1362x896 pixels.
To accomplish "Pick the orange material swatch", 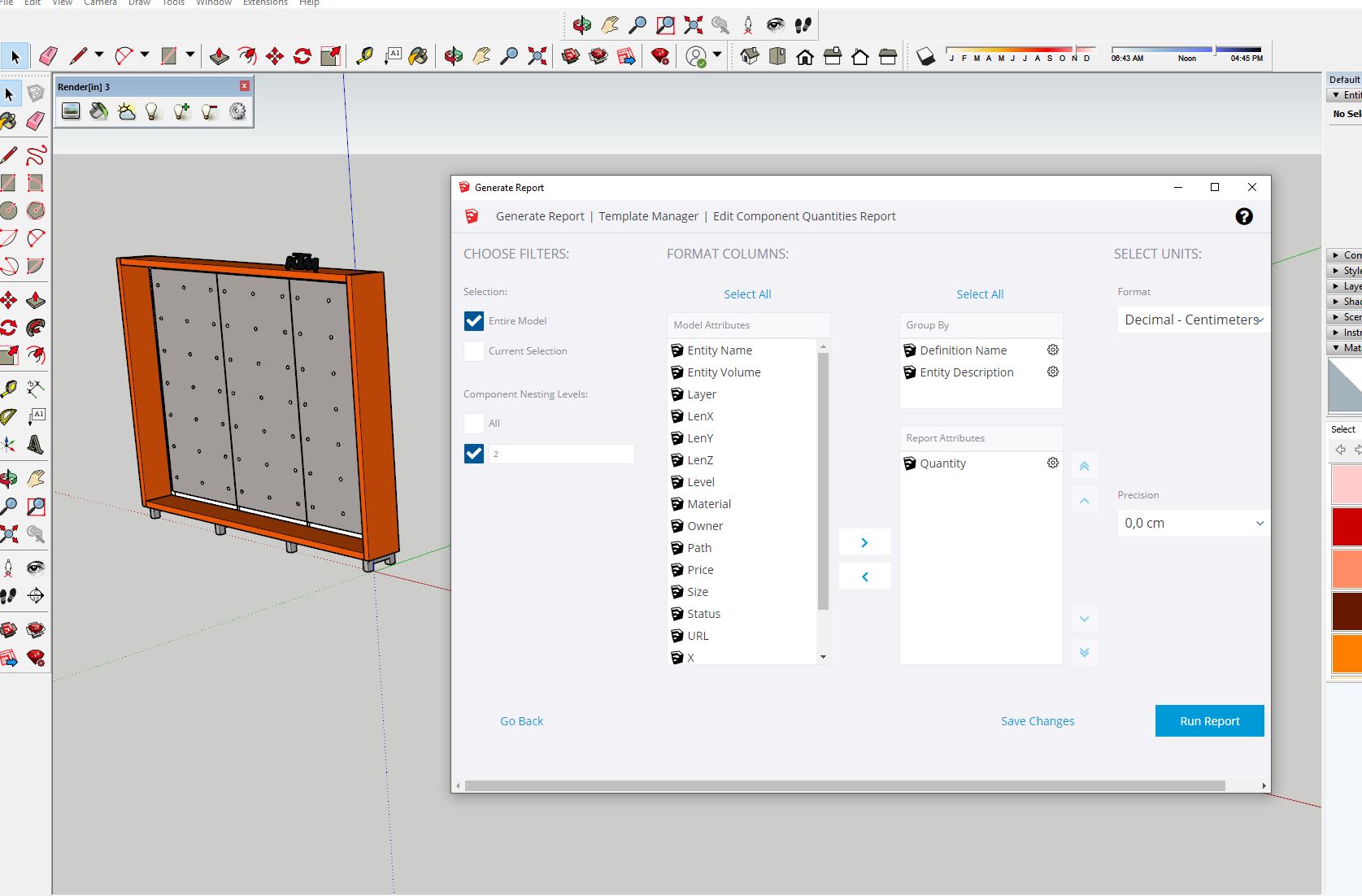I will click(1347, 655).
